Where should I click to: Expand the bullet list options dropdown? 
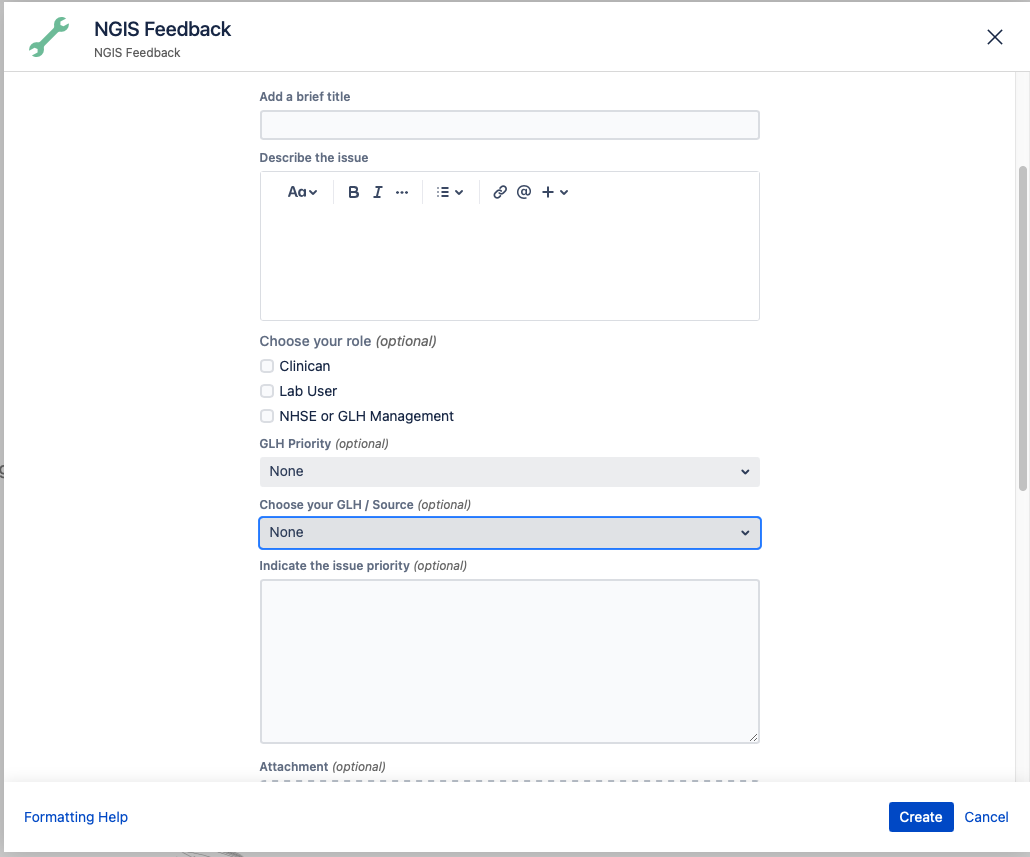450,192
